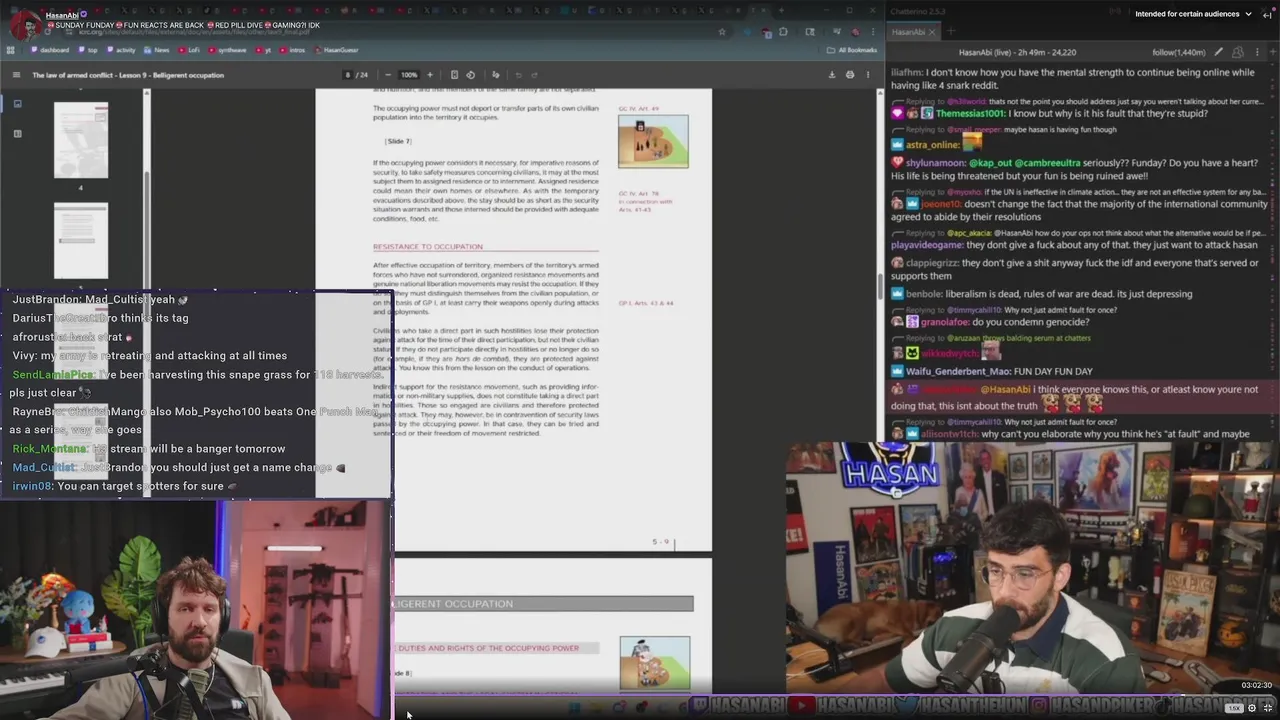Screen dimensions: 1280x720
Task: Open the dashboard bookmark
Action: tap(50, 50)
